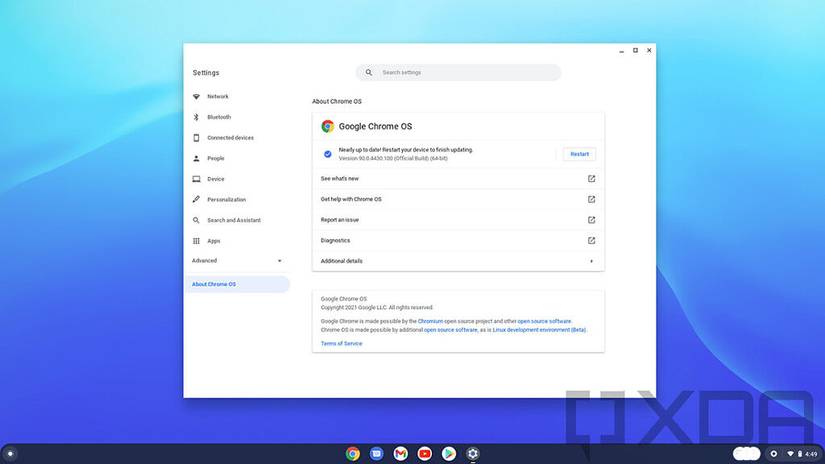This screenshot has height=464, width=825.
Task: Select About Chrome OS in sidebar
Action: [x=237, y=284]
